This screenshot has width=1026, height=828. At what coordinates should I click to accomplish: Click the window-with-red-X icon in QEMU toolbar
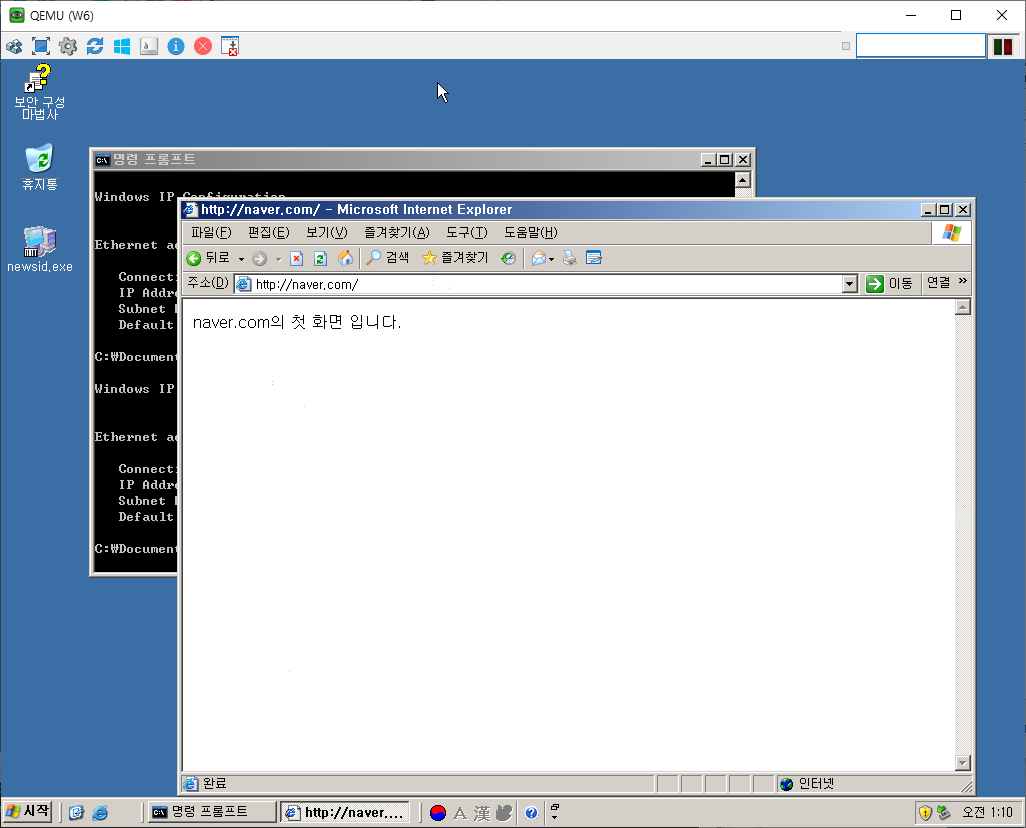coord(230,46)
